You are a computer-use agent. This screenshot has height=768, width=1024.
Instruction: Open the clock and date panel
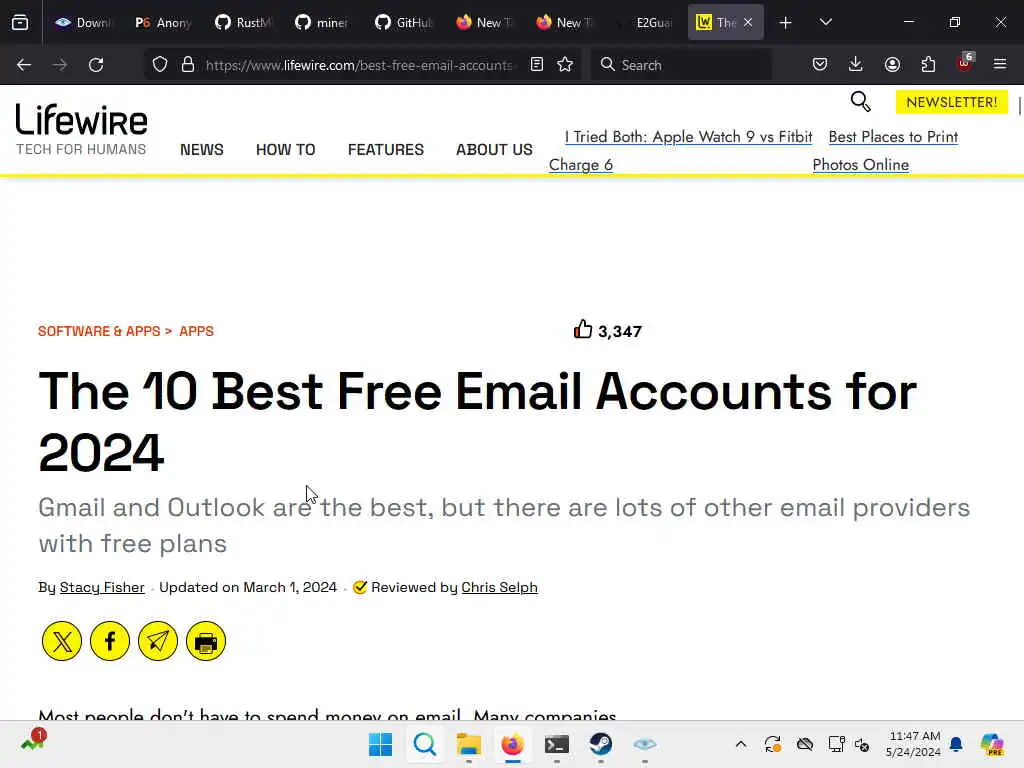914,744
